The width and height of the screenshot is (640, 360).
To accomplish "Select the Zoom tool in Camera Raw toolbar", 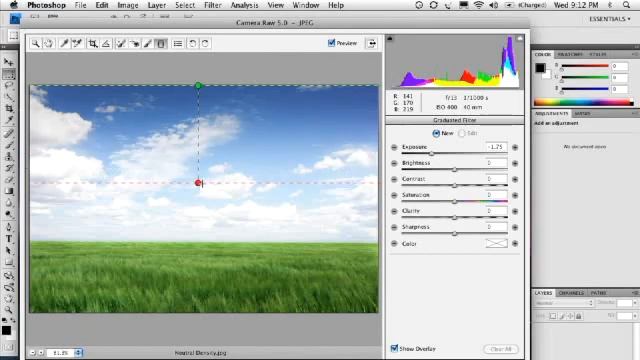I will pos(36,43).
